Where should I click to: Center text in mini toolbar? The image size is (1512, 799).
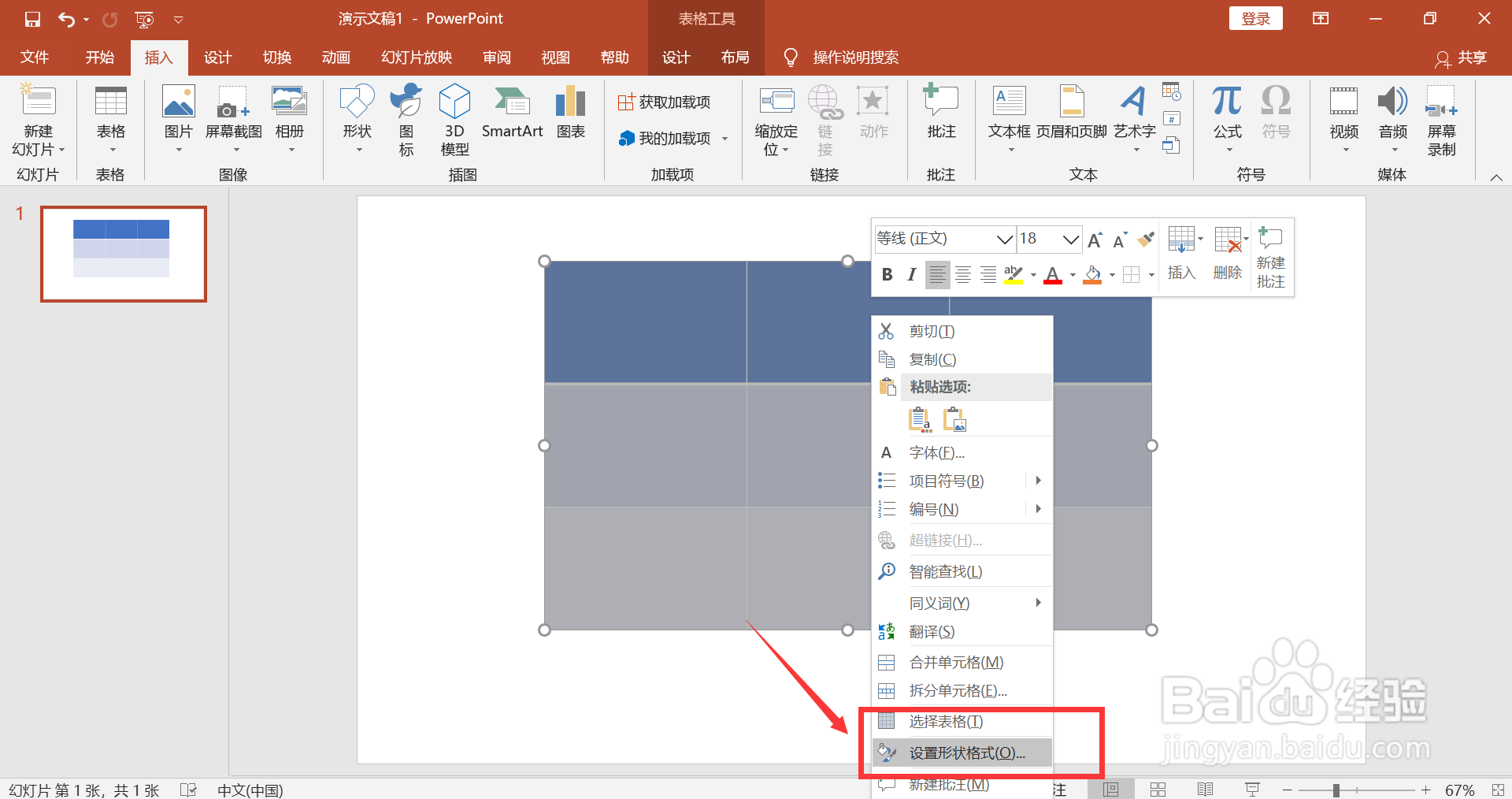pyautogui.click(x=963, y=275)
